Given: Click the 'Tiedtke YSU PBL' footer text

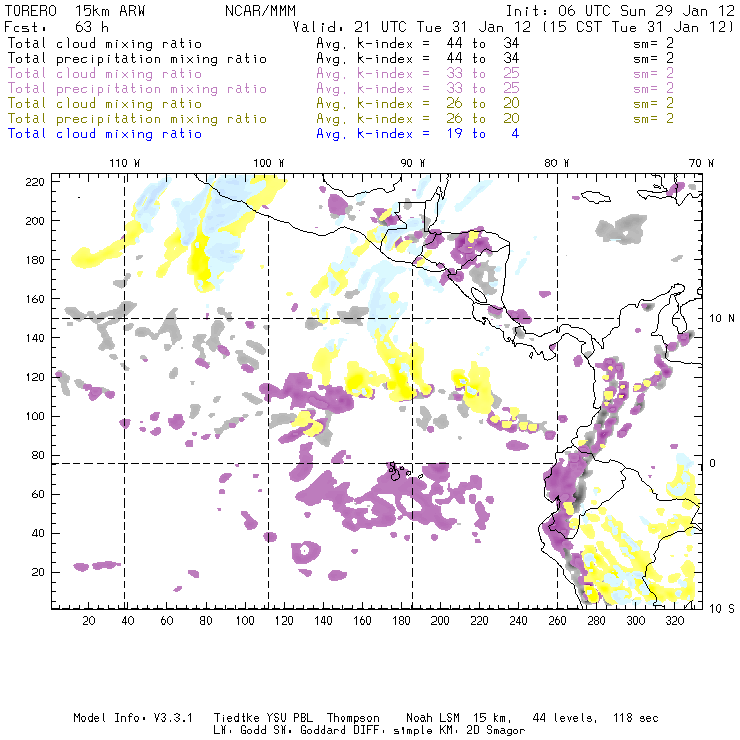Looking at the screenshot, I should [x=263, y=718].
